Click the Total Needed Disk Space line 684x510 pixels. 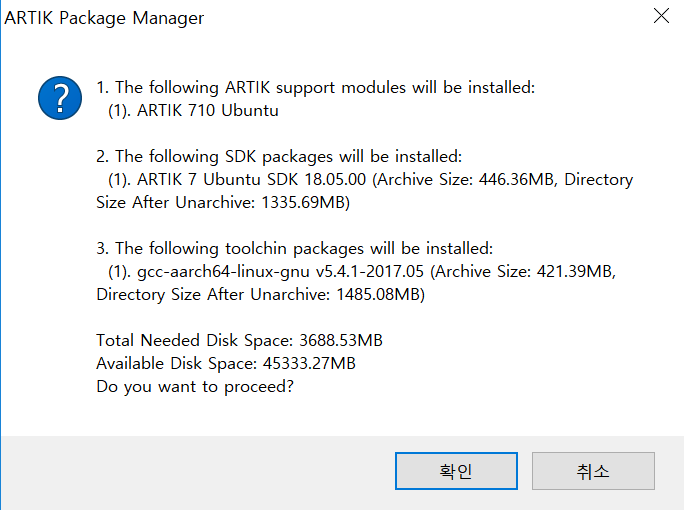click(x=239, y=340)
